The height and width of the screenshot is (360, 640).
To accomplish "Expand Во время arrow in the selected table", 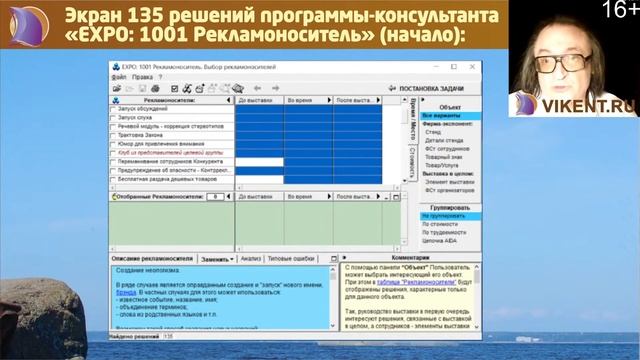I will pos(329,197).
